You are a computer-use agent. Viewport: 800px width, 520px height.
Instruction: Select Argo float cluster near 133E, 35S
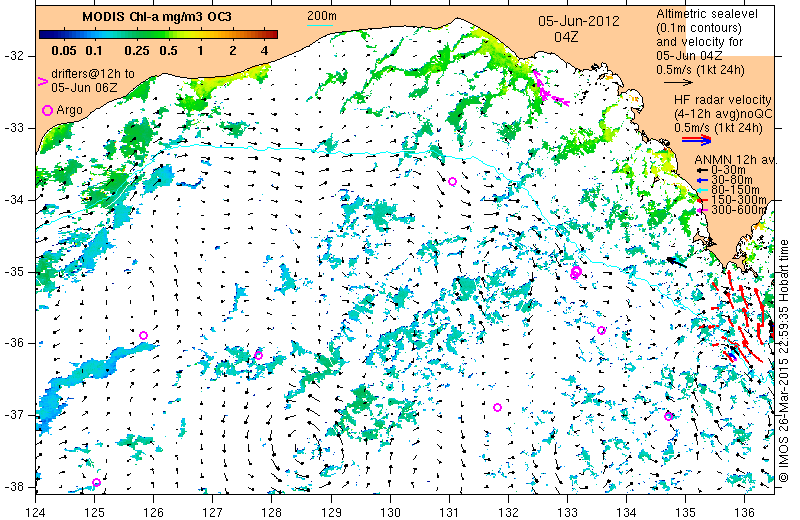576,273
